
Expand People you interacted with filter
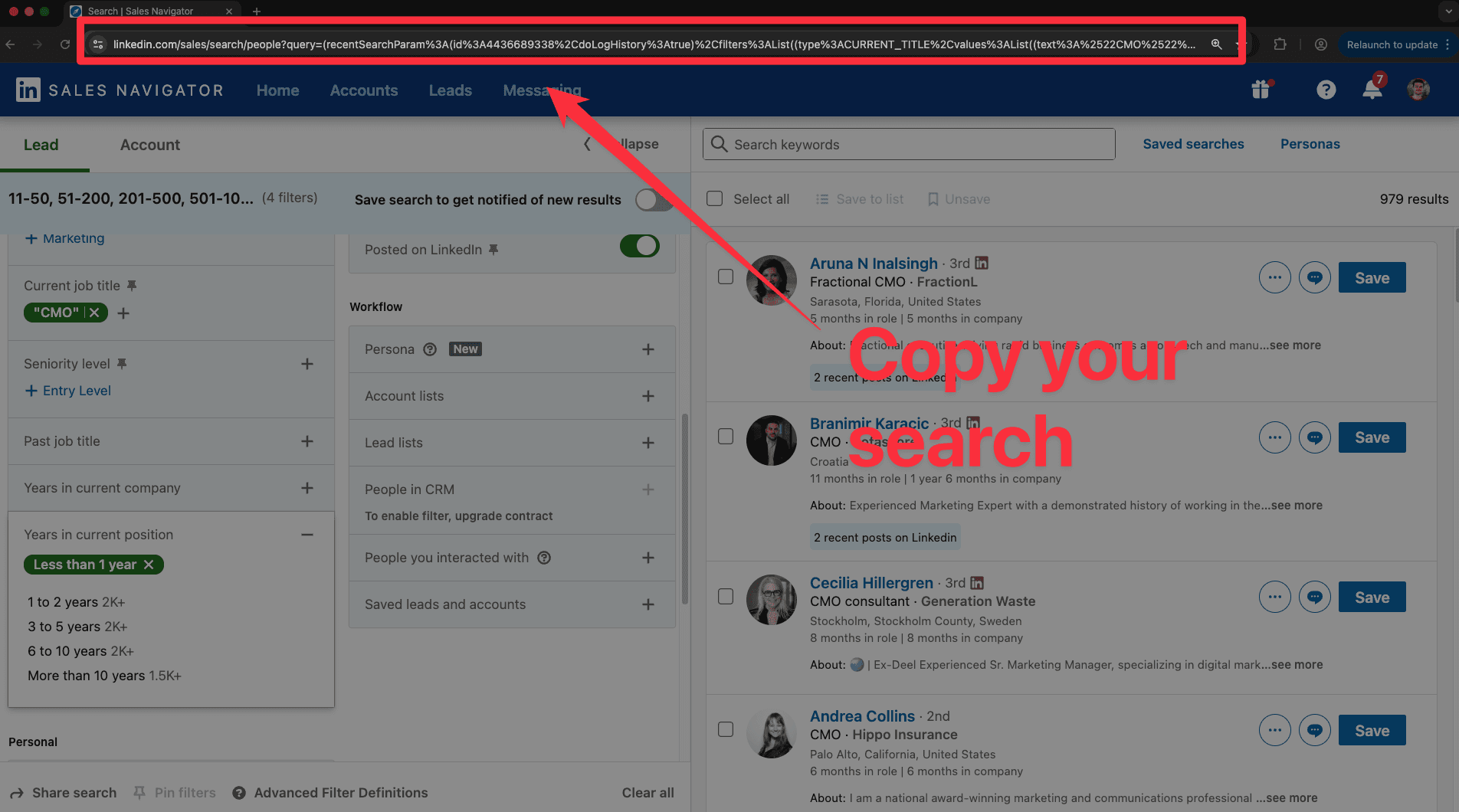click(x=648, y=558)
